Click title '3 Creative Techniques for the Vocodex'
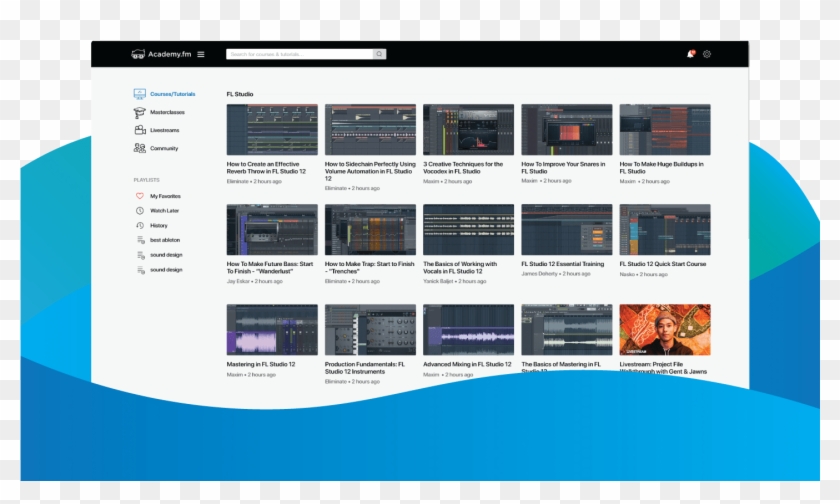840x504 pixels. pyautogui.click(x=463, y=168)
